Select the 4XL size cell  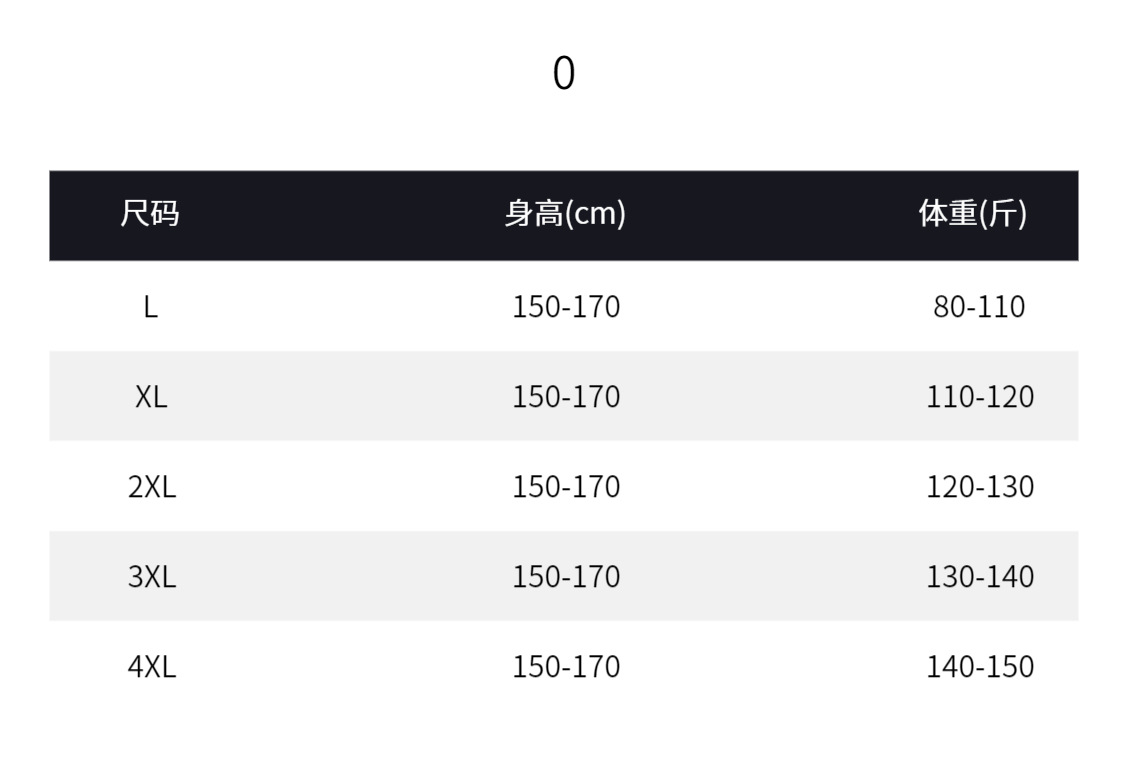[x=151, y=667]
